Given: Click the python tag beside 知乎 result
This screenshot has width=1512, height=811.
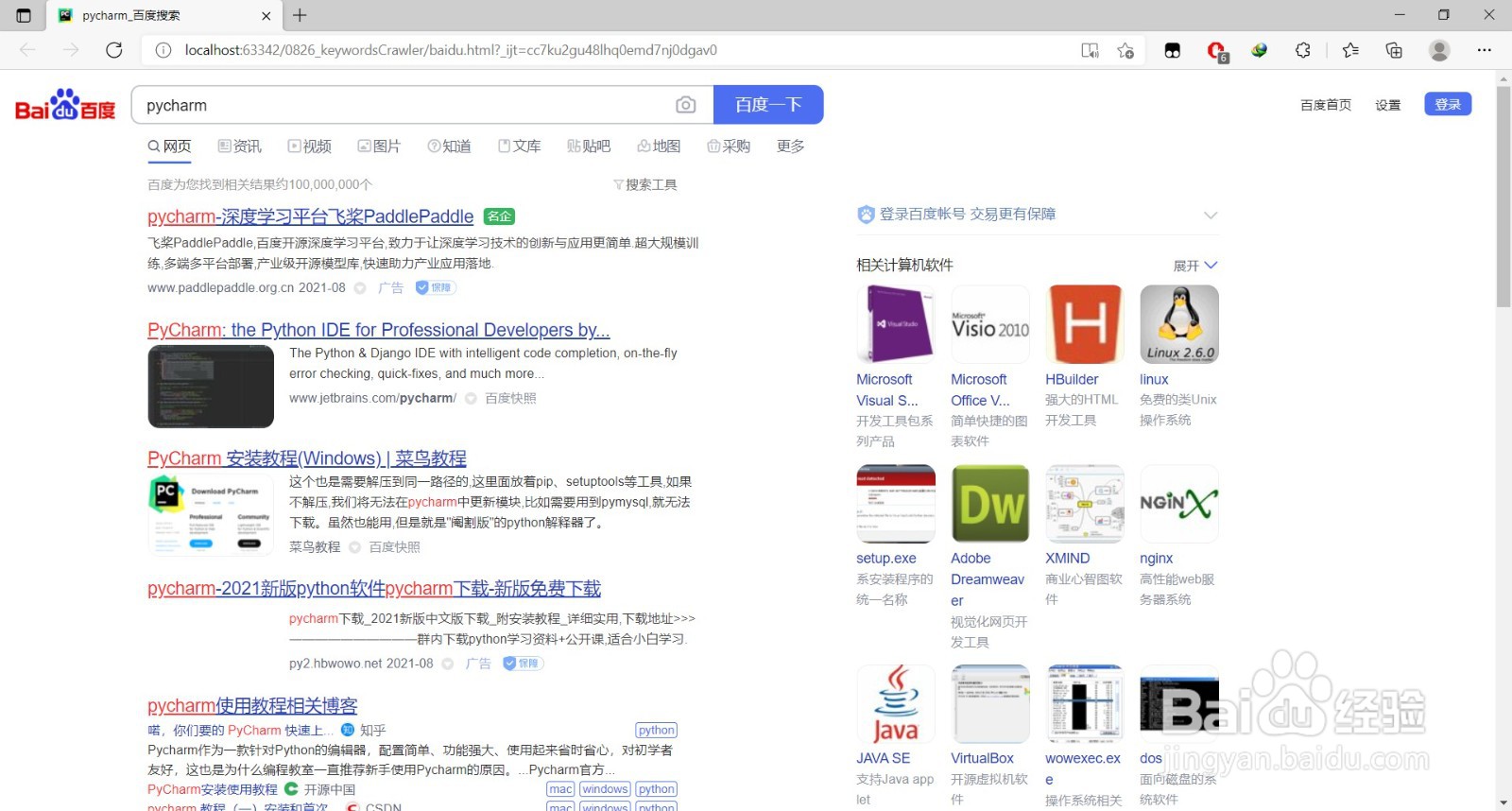Looking at the screenshot, I should tap(657, 730).
